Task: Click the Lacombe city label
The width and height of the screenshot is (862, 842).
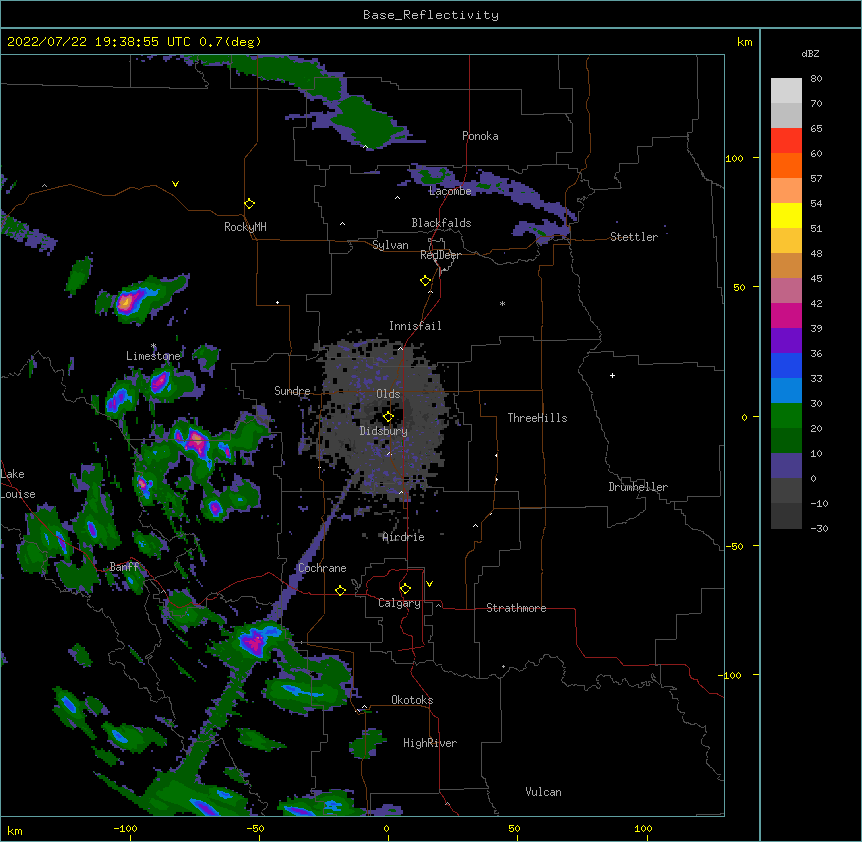Action: point(450,191)
